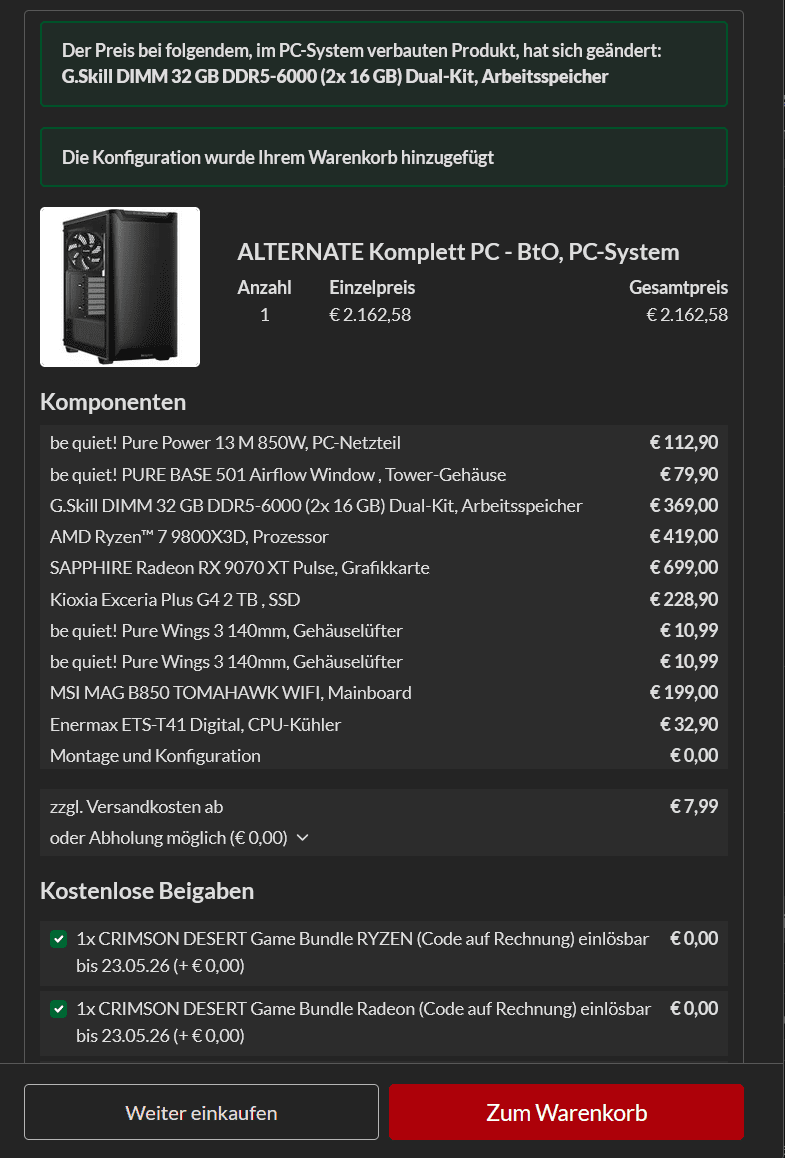The width and height of the screenshot is (785, 1158).
Task: Click the Kostenlose Beigaben heading
Action: pyautogui.click(x=147, y=890)
